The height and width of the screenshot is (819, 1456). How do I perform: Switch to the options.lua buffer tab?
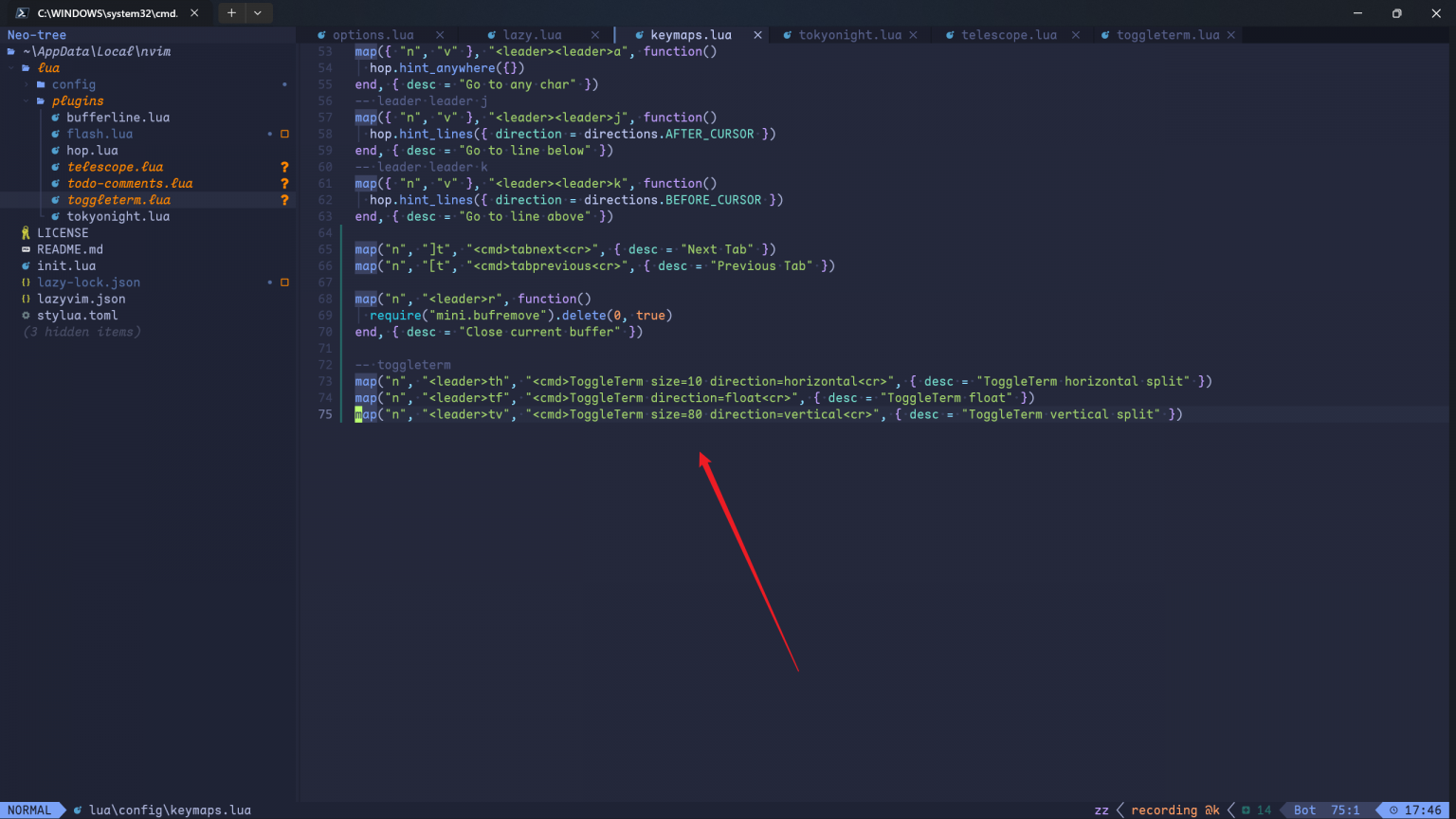373,35
